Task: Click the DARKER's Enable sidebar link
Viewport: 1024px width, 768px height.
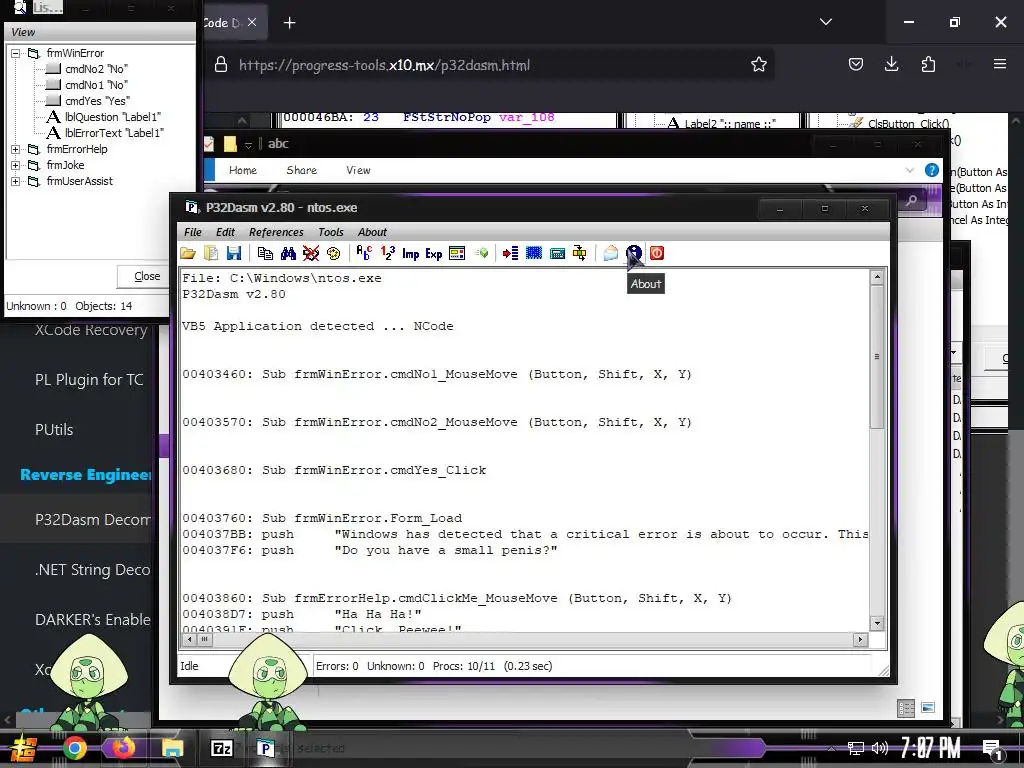Action: pos(93,620)
